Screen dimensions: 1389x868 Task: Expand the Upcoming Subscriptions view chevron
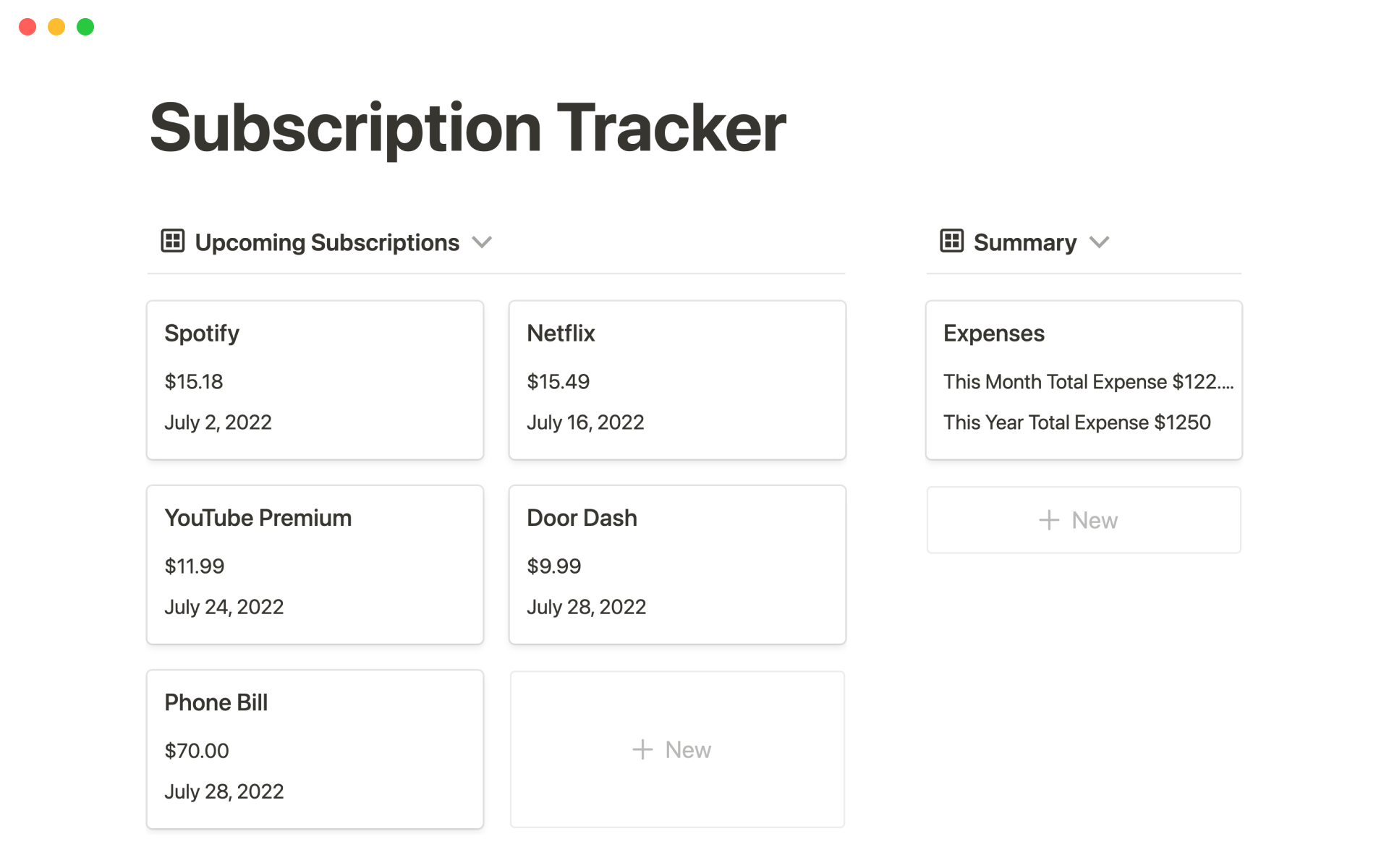[x=482, y=242]
